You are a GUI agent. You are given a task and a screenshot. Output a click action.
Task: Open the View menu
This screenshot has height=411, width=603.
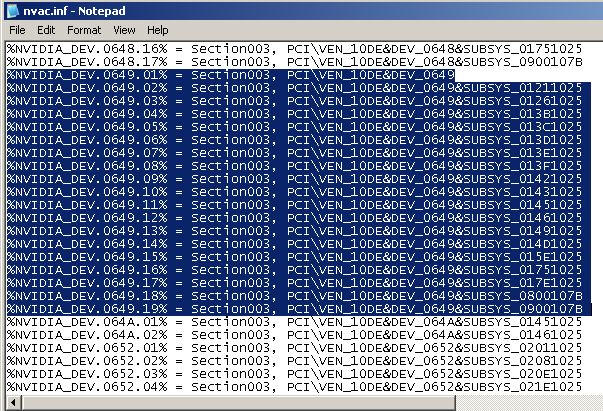pyautogui.click(x=124, y=30)
